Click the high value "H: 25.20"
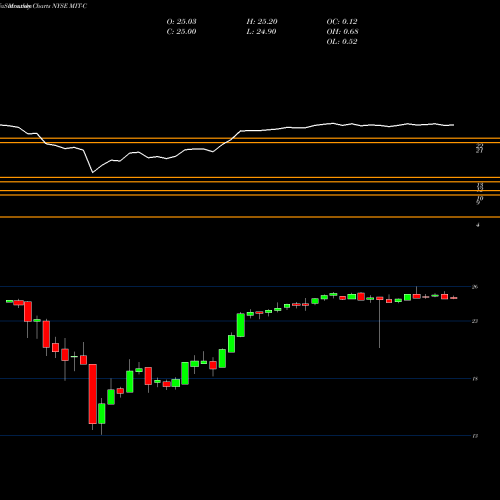Image resolution: width=500 pixels, height=500 pixels. point(262,22)
